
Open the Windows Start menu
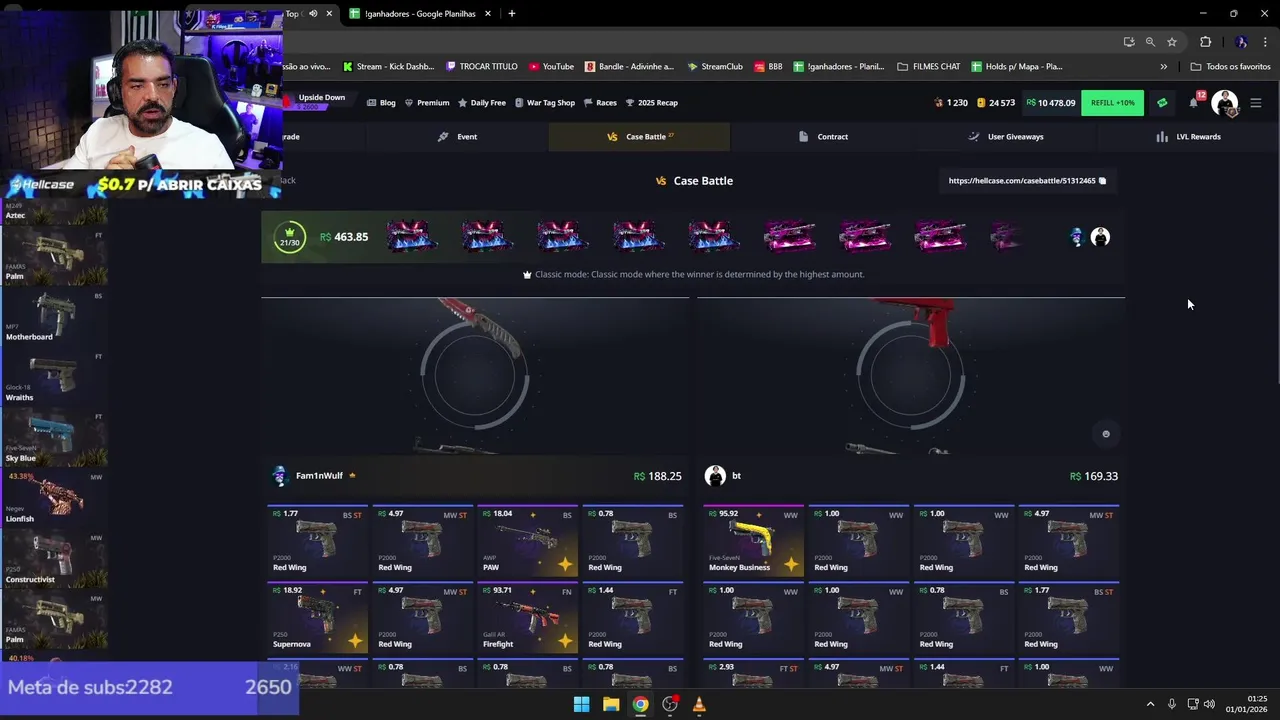click(x=581, y=704)
